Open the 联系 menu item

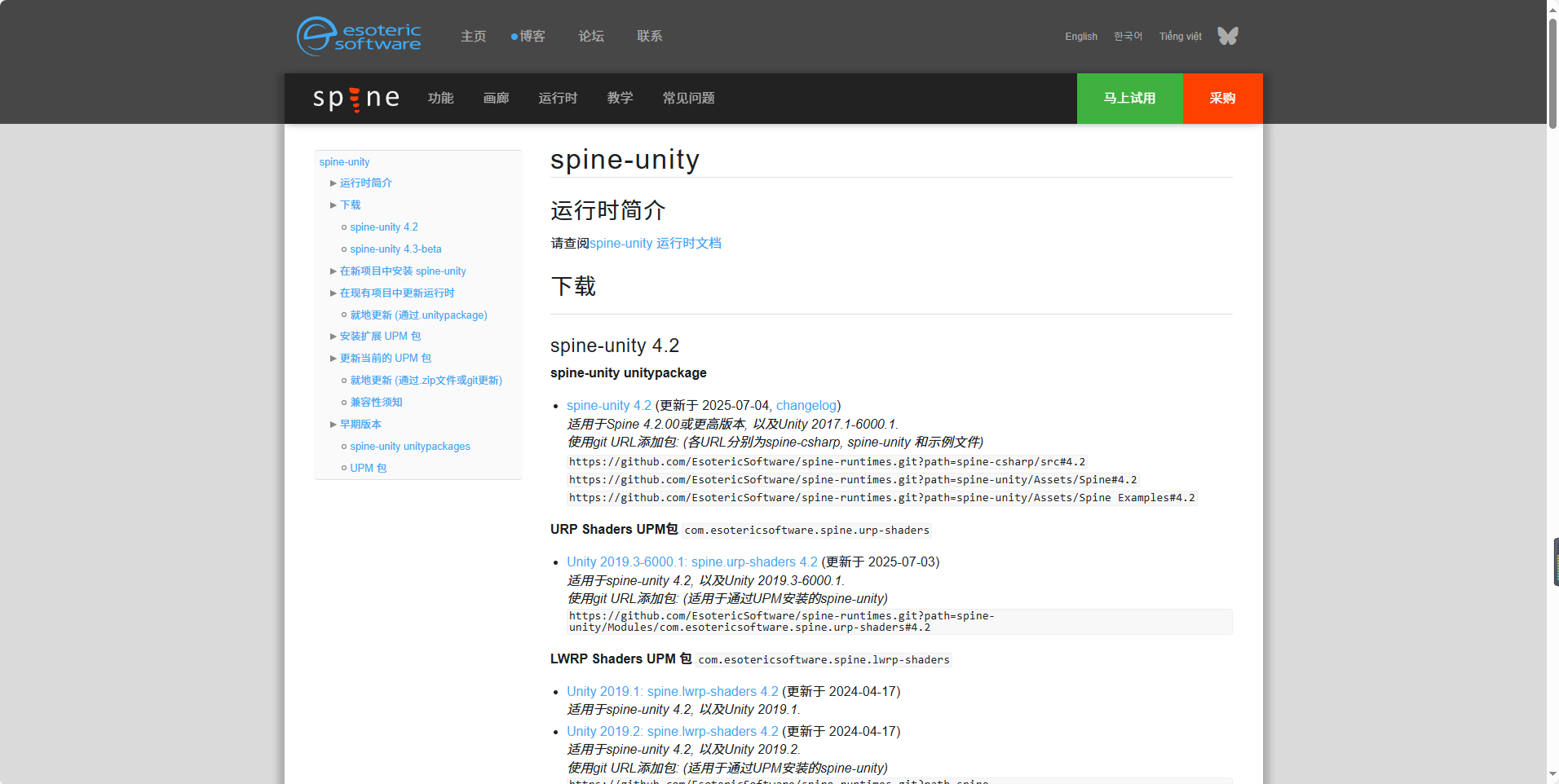coord(650,36)
